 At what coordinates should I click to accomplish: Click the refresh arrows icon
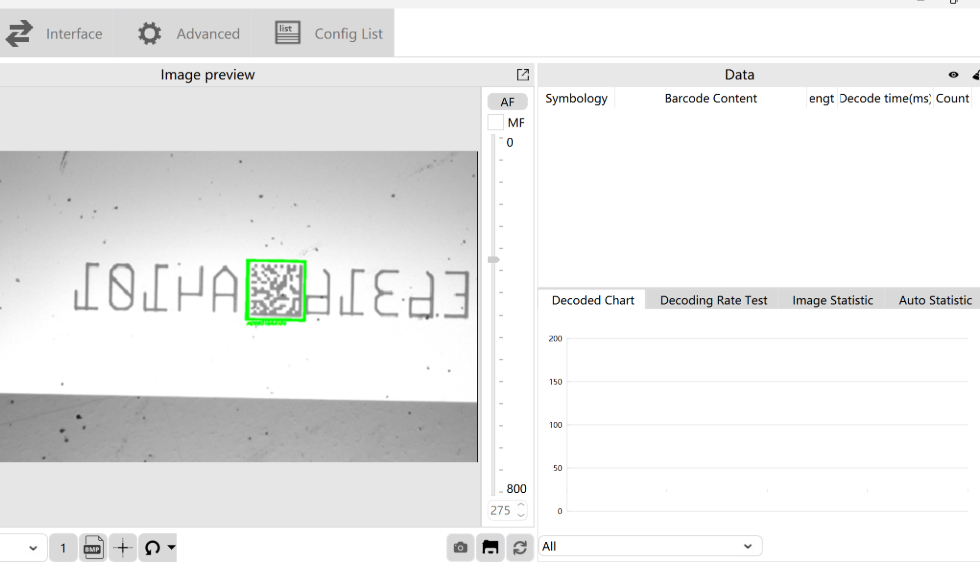pos(519,548)
